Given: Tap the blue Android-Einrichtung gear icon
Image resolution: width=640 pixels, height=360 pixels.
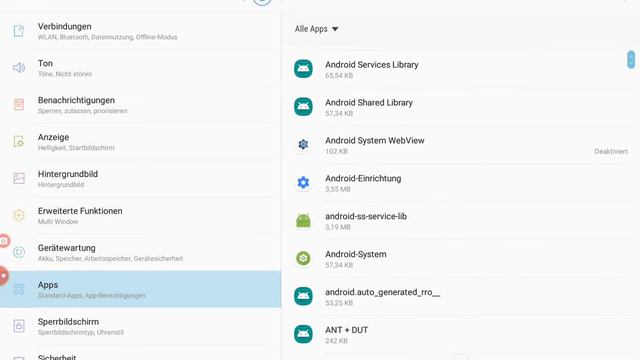Looking at the screenshot, I should [303, 182].
